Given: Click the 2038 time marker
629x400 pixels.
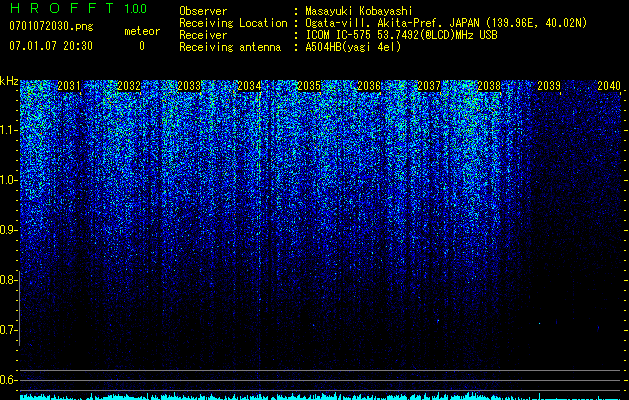Looking at the screenshot, I should [489, 86].
